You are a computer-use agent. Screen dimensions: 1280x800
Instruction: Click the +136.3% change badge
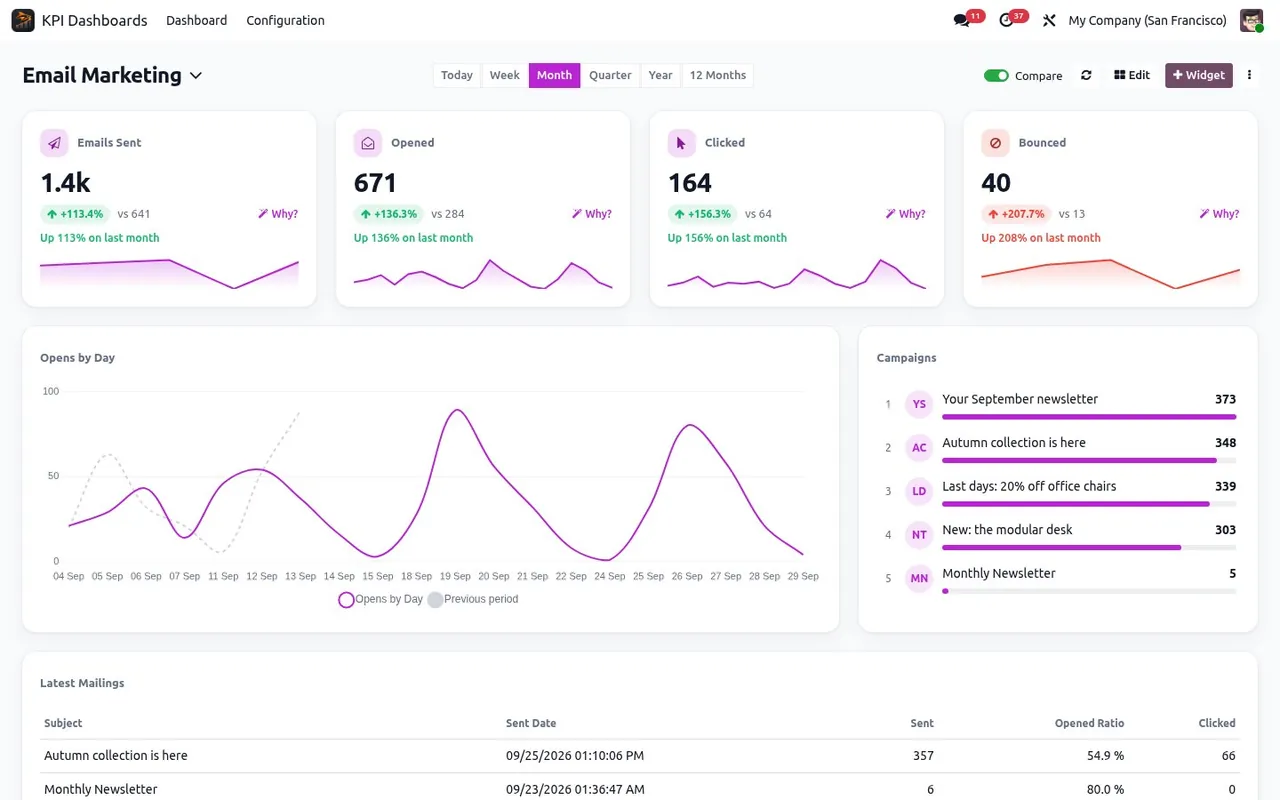[389, 214]
